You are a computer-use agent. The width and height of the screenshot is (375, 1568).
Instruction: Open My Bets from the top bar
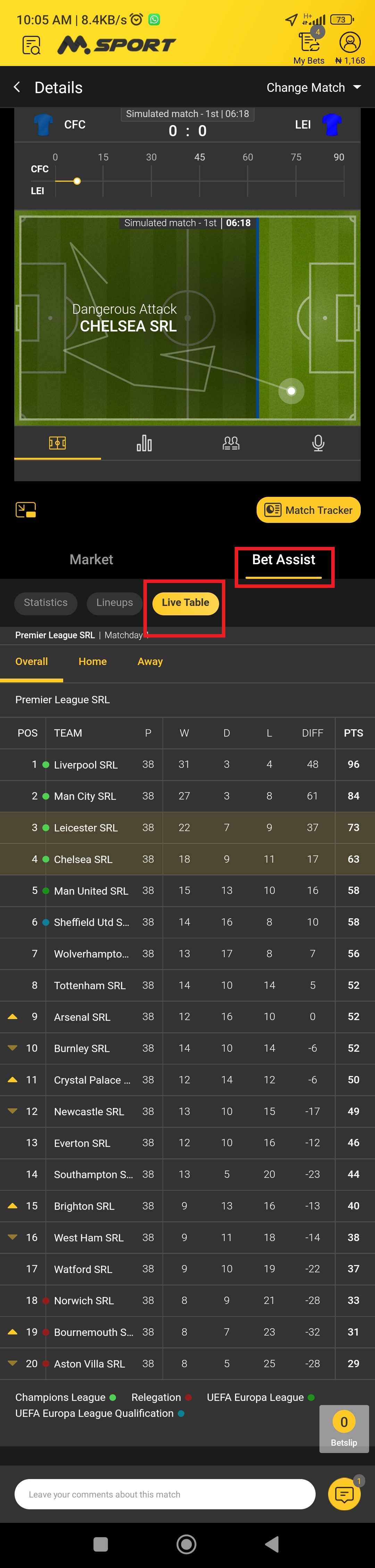pyautogui.click(x=308, y=43)
